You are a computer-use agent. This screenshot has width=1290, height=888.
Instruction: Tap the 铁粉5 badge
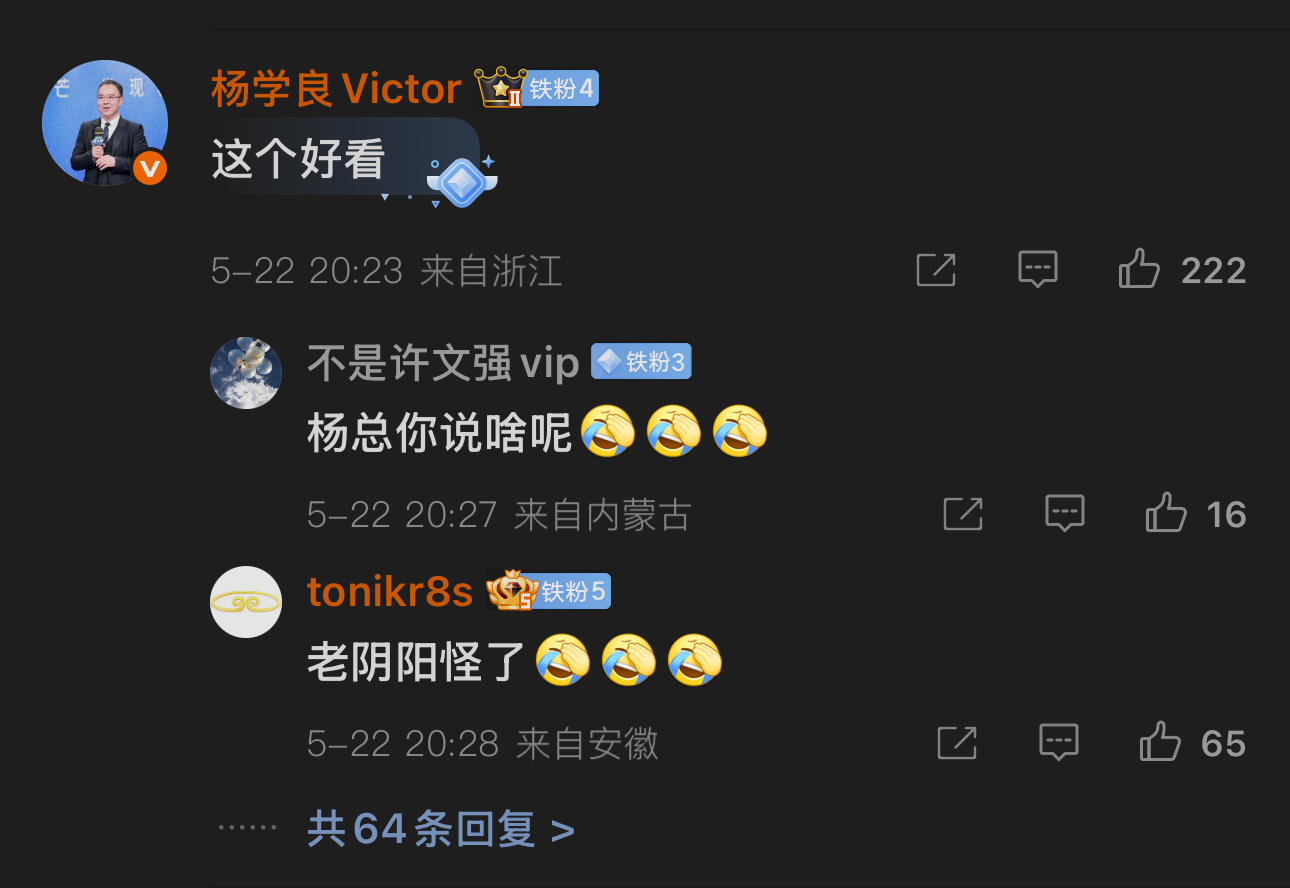pos(571,592)
